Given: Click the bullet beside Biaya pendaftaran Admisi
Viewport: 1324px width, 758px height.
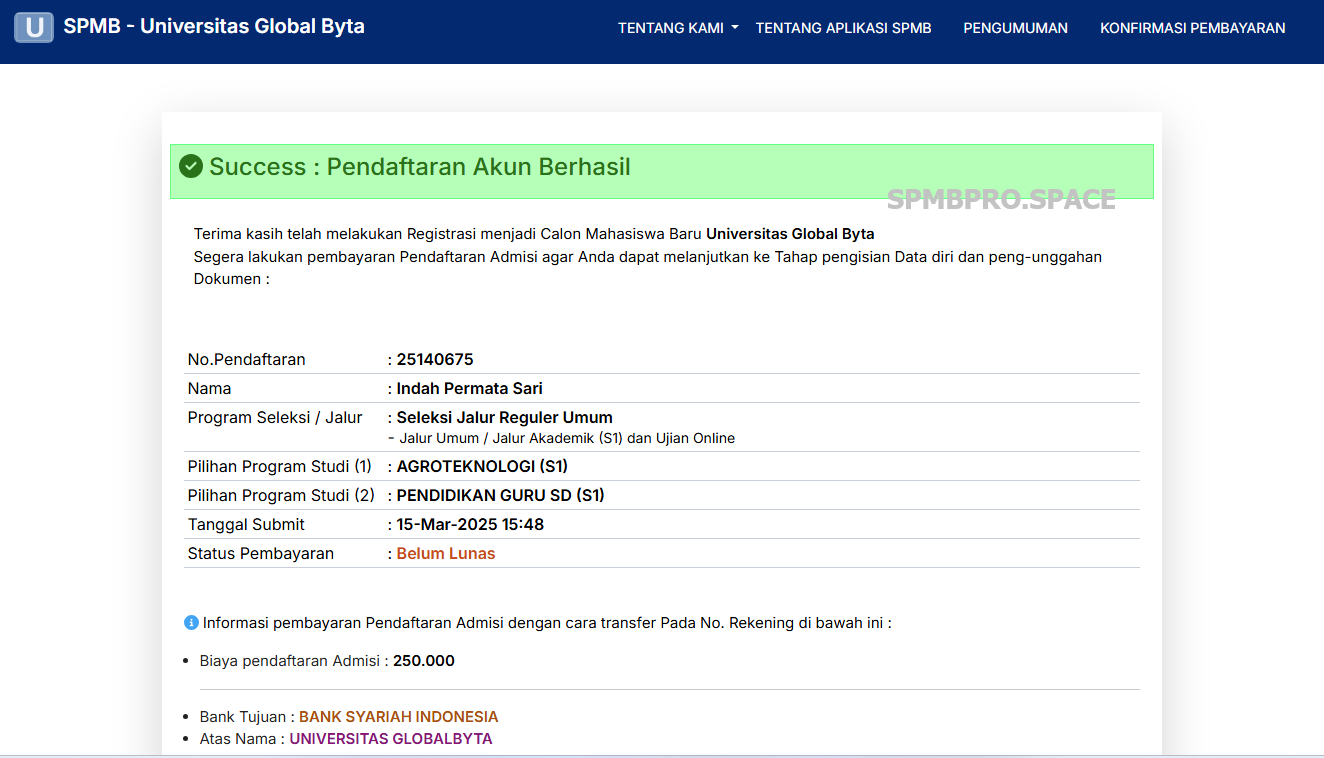Looking at the screenshot, I should point(186,660).
